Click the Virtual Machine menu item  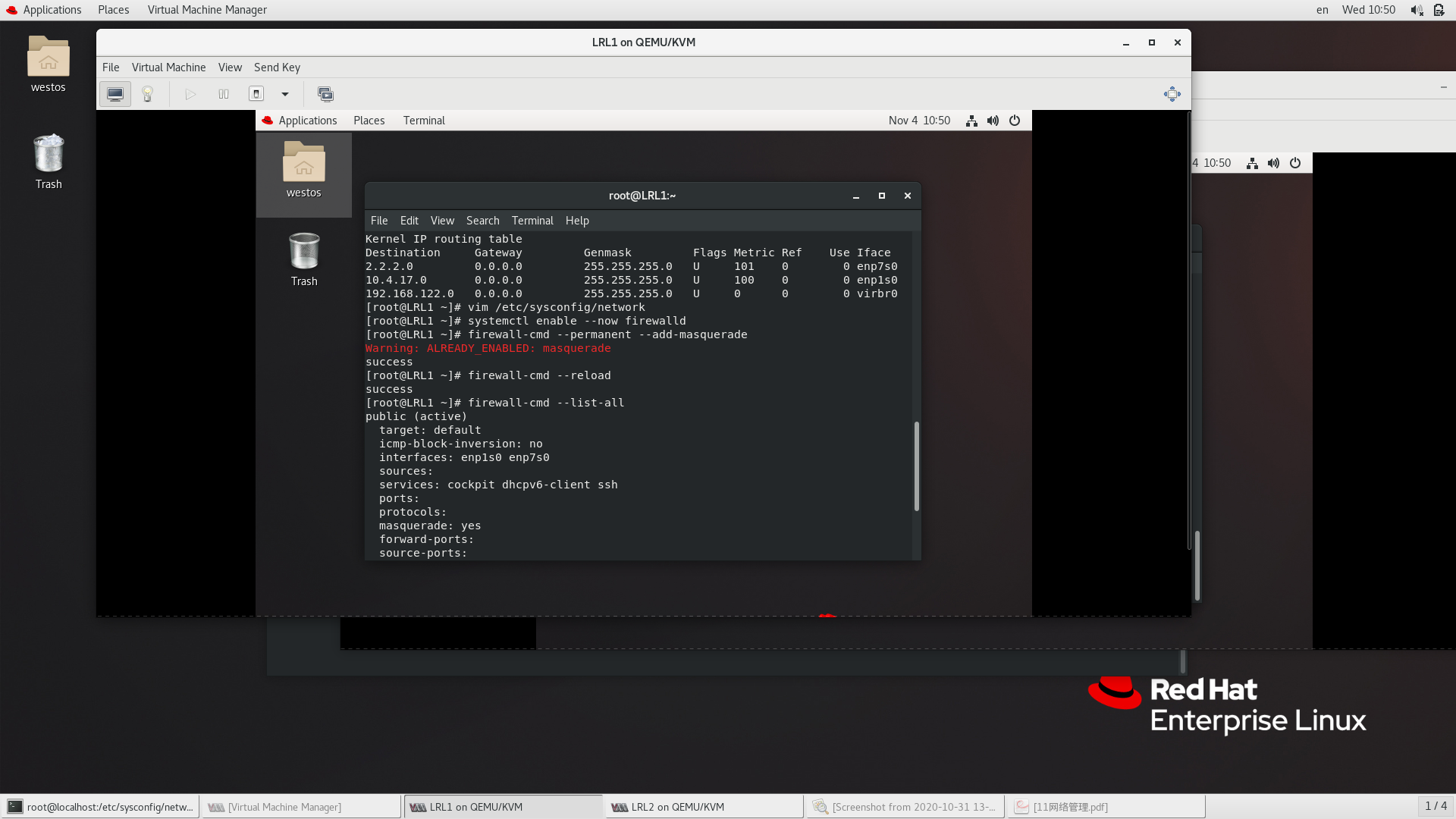[168, 67]
